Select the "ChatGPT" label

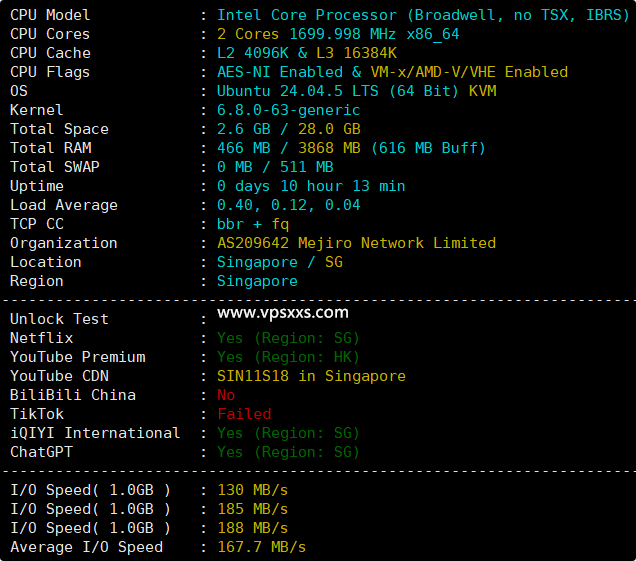(41, 452)
